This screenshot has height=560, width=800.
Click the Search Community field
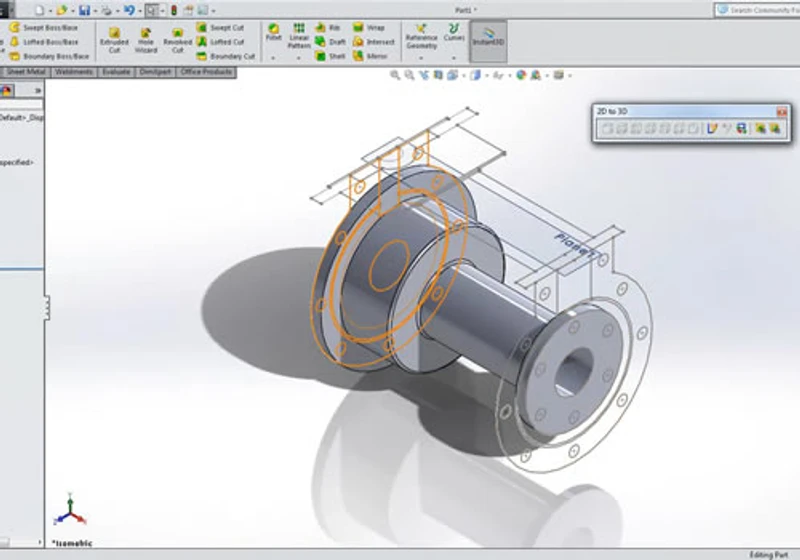pos(757,10)
